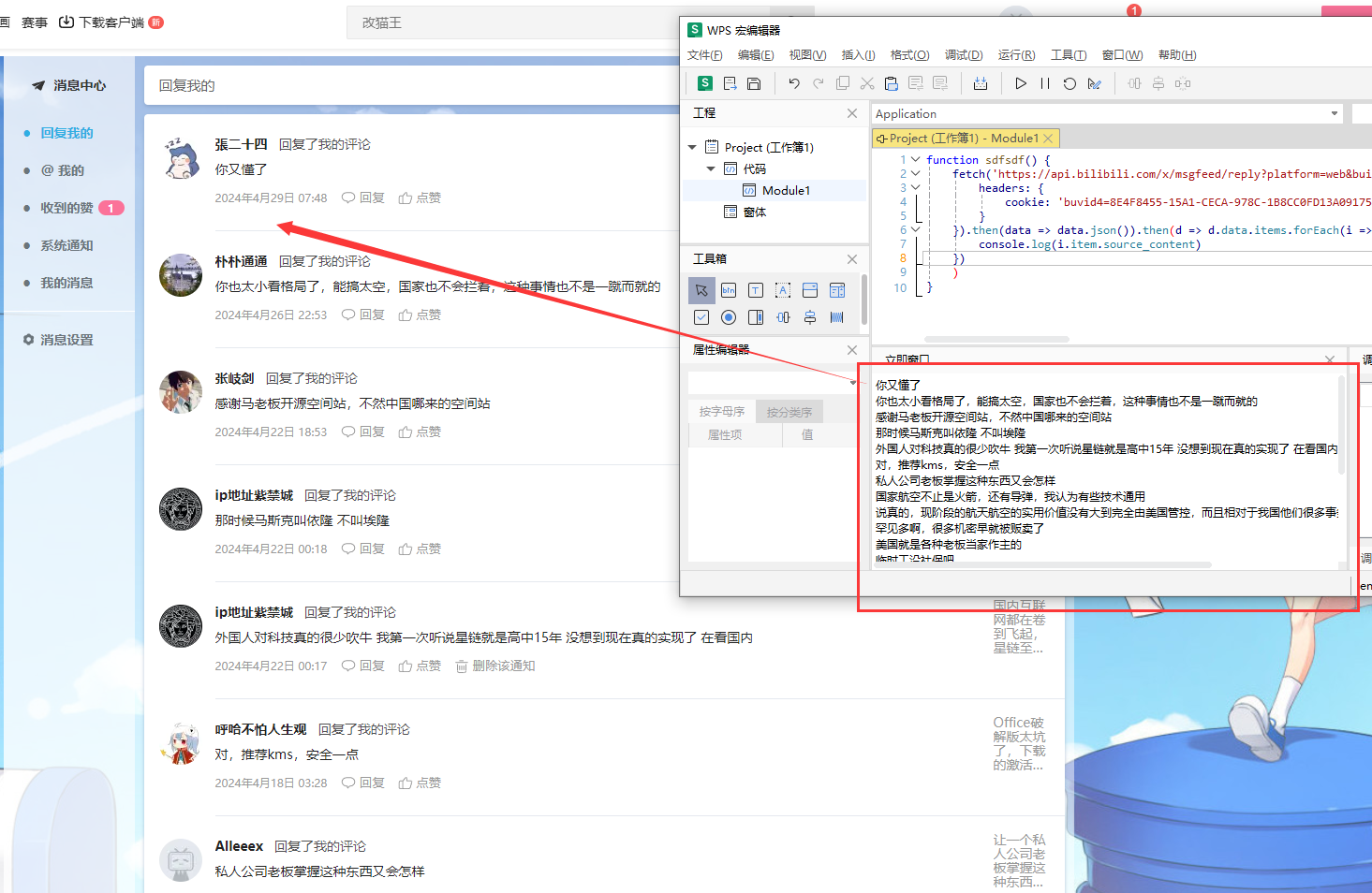
Task: Open @ 我的 in message sidebar
Action: pos(63,170)
